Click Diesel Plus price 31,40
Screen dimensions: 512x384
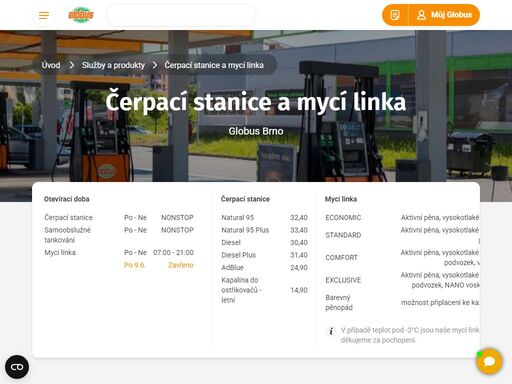pos(299,255)
